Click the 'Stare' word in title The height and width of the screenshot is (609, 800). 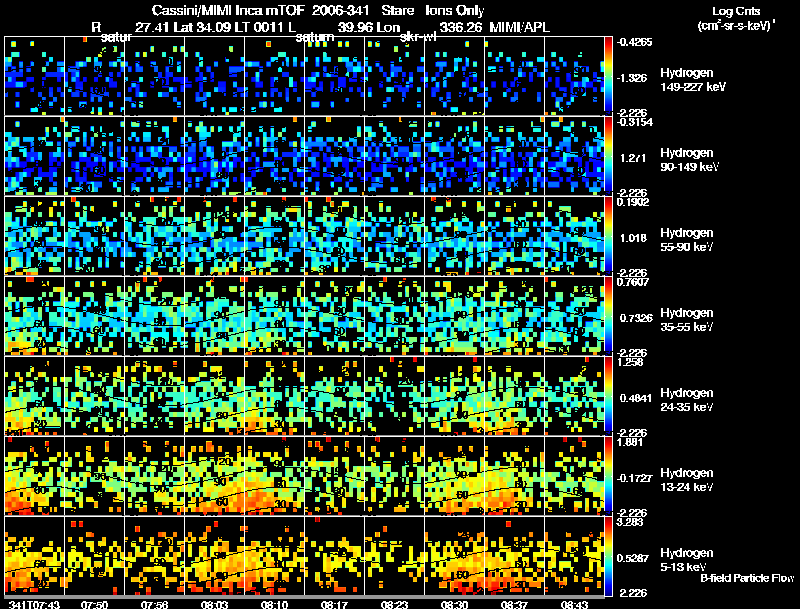(x=397, y=11)
